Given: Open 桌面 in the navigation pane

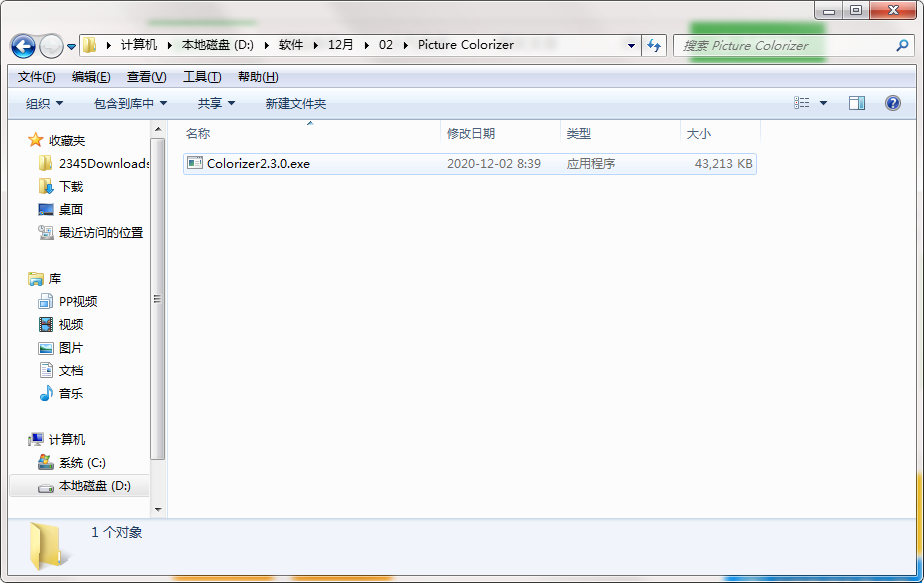Looking at the screenshot, I should point(71,210).
